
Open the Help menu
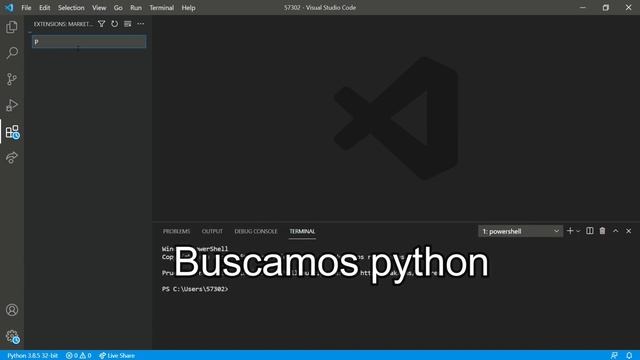point(188,7)
